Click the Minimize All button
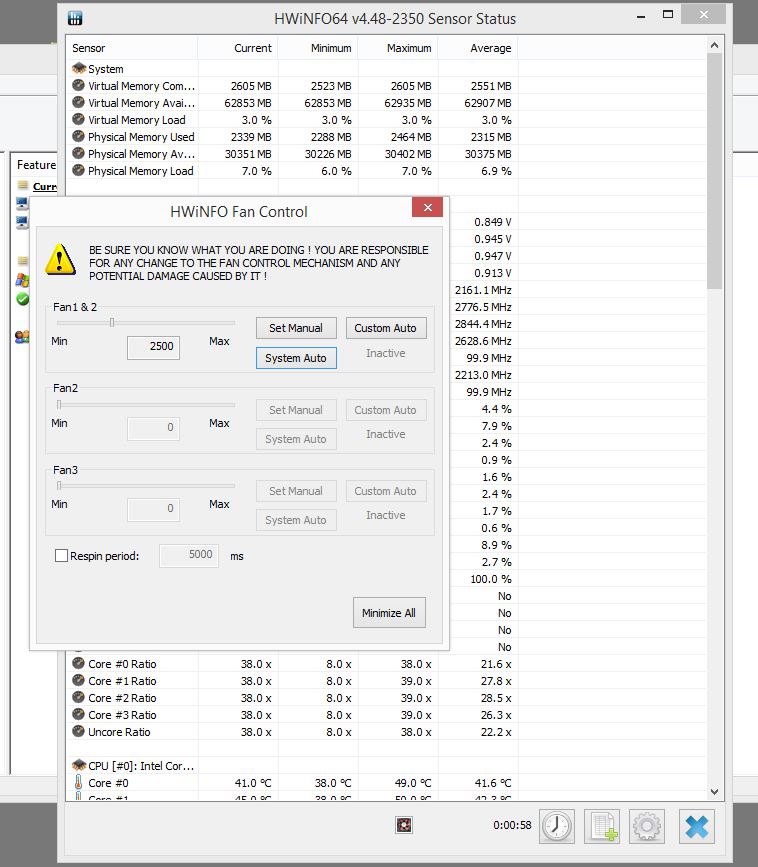758x867 pixels. [x=389, y=613]
